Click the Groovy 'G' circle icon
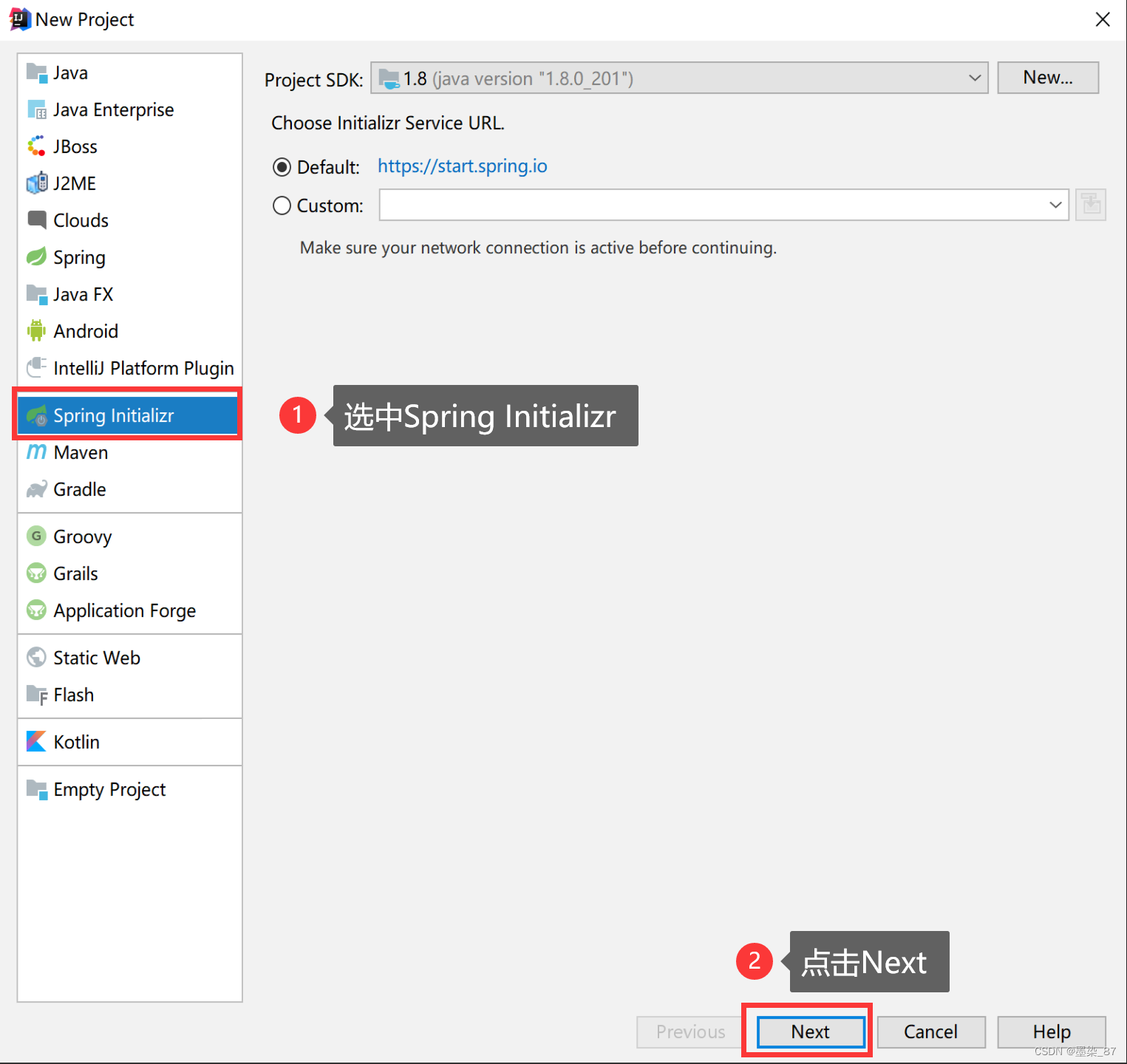This screenshot has width=1127, height=1064. [x=36, y=536]
